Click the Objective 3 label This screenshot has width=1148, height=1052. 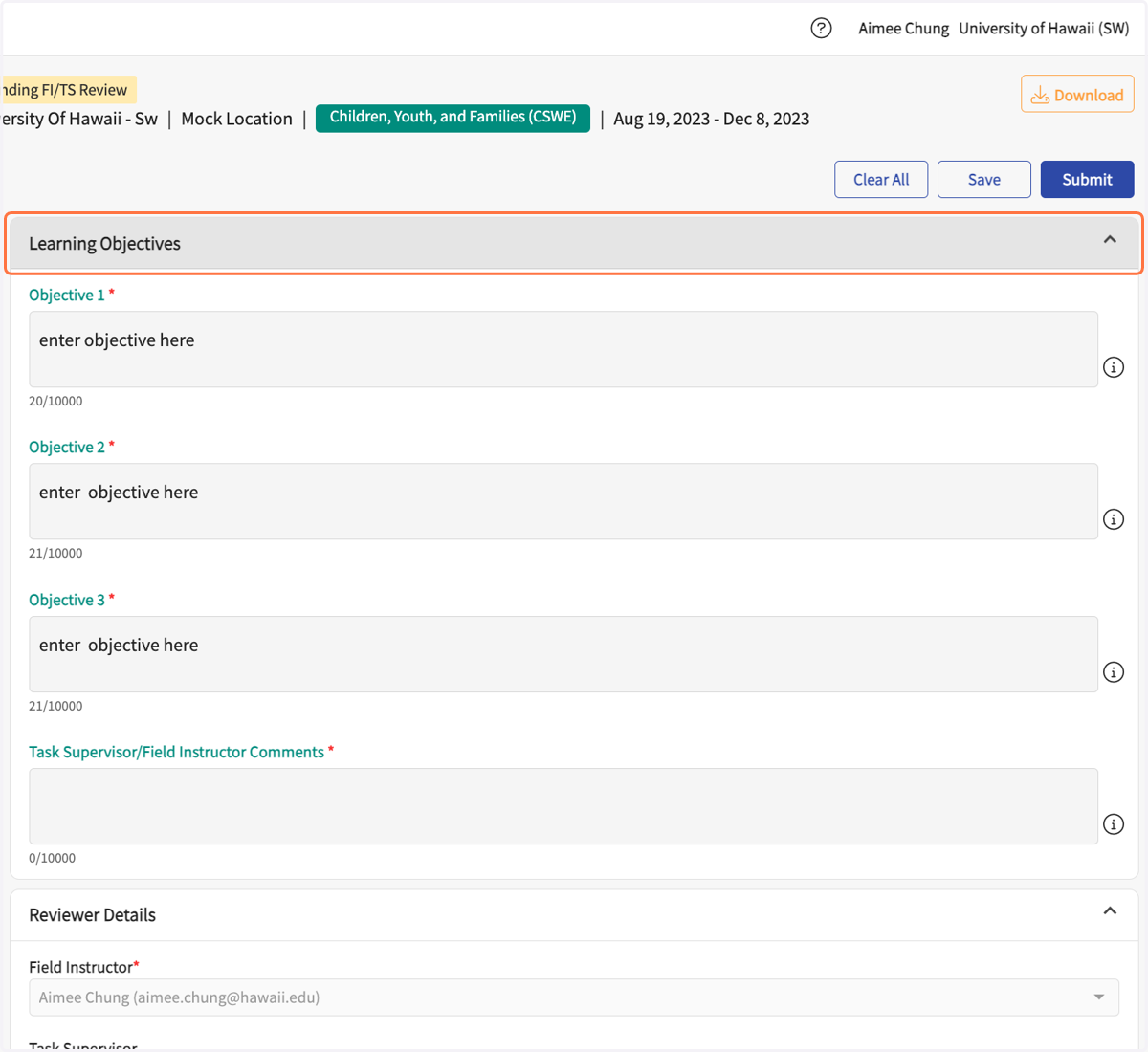[67, 601]
